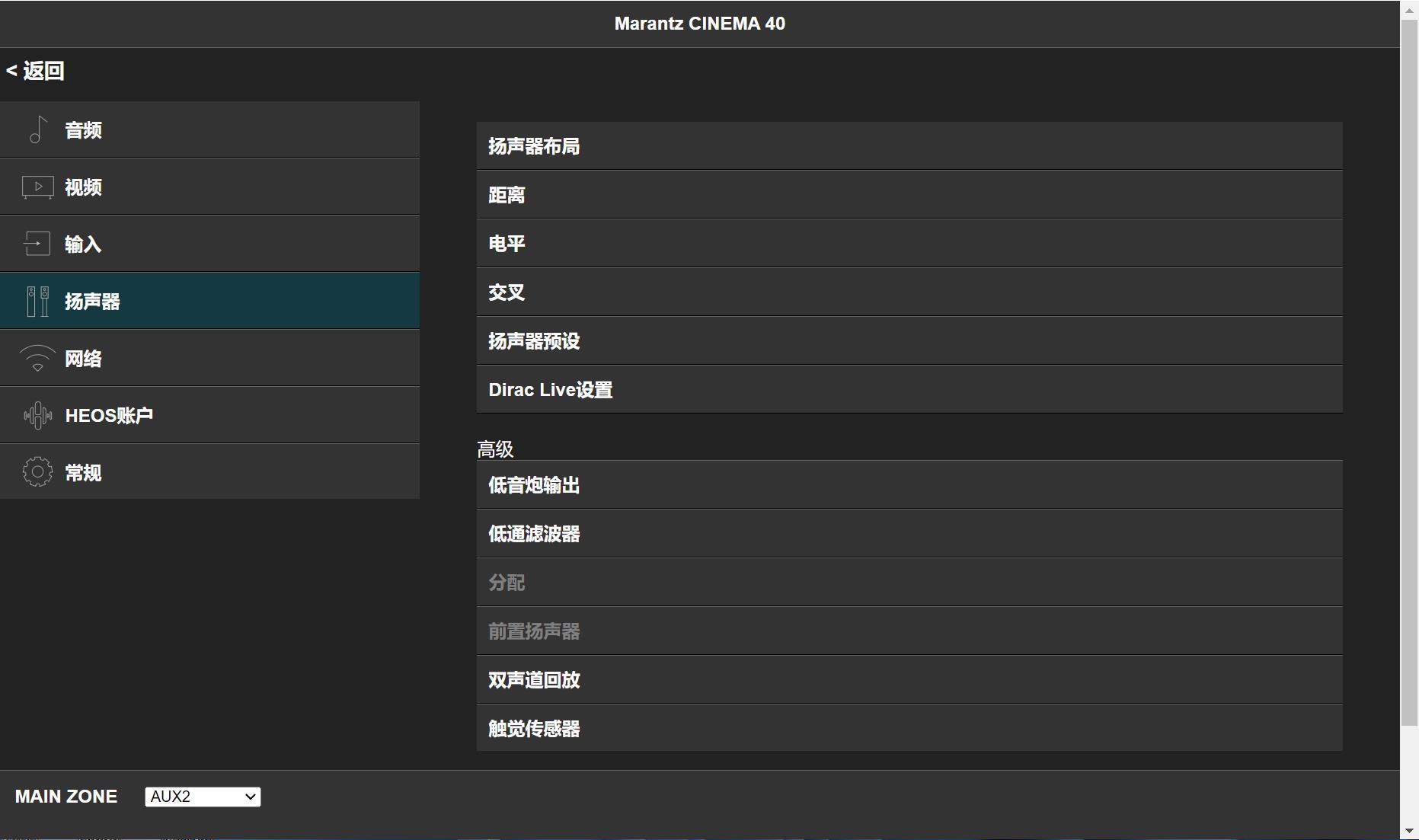Select the speaker pair icon next to 扬声器
Screen dimensions: 1419x840
coord(37,301)
